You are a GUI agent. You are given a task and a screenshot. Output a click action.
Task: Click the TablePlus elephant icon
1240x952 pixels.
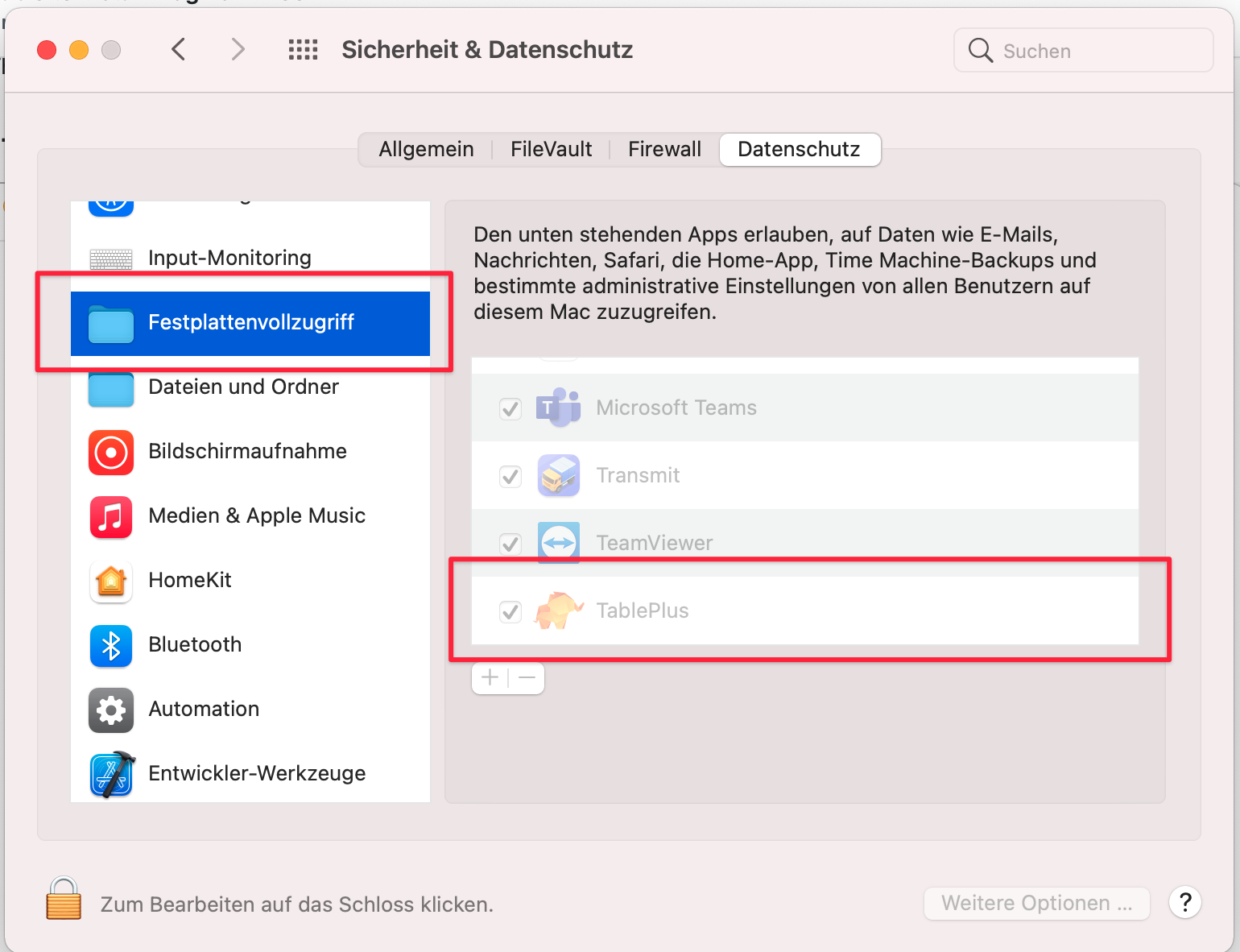(559, 611)
